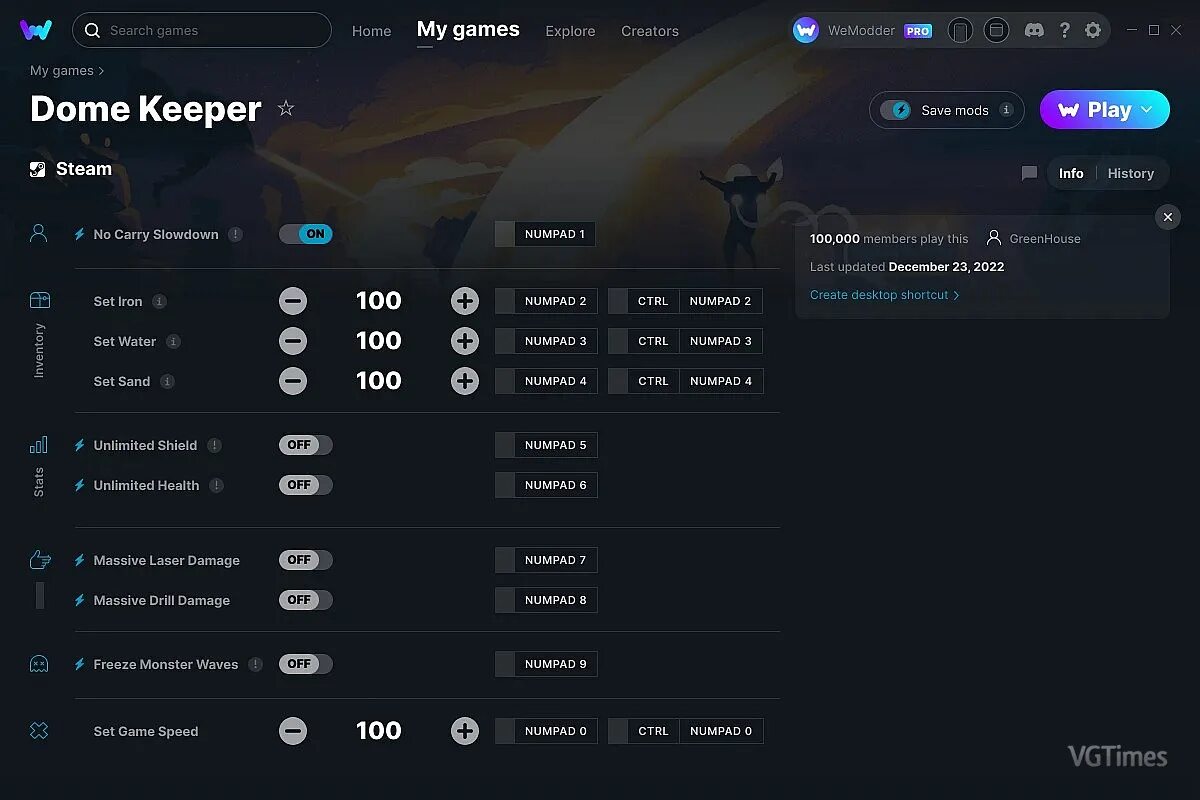Open the help question mark icon
This screenshot has height=800, width=1200.
pyautogui.click(x=1065, y=30)
